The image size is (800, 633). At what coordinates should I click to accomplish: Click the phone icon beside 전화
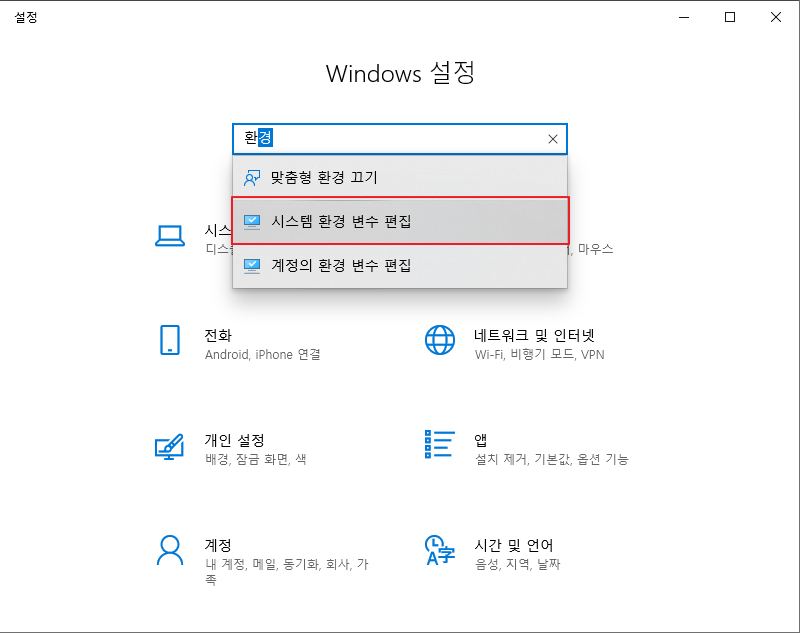169,340
